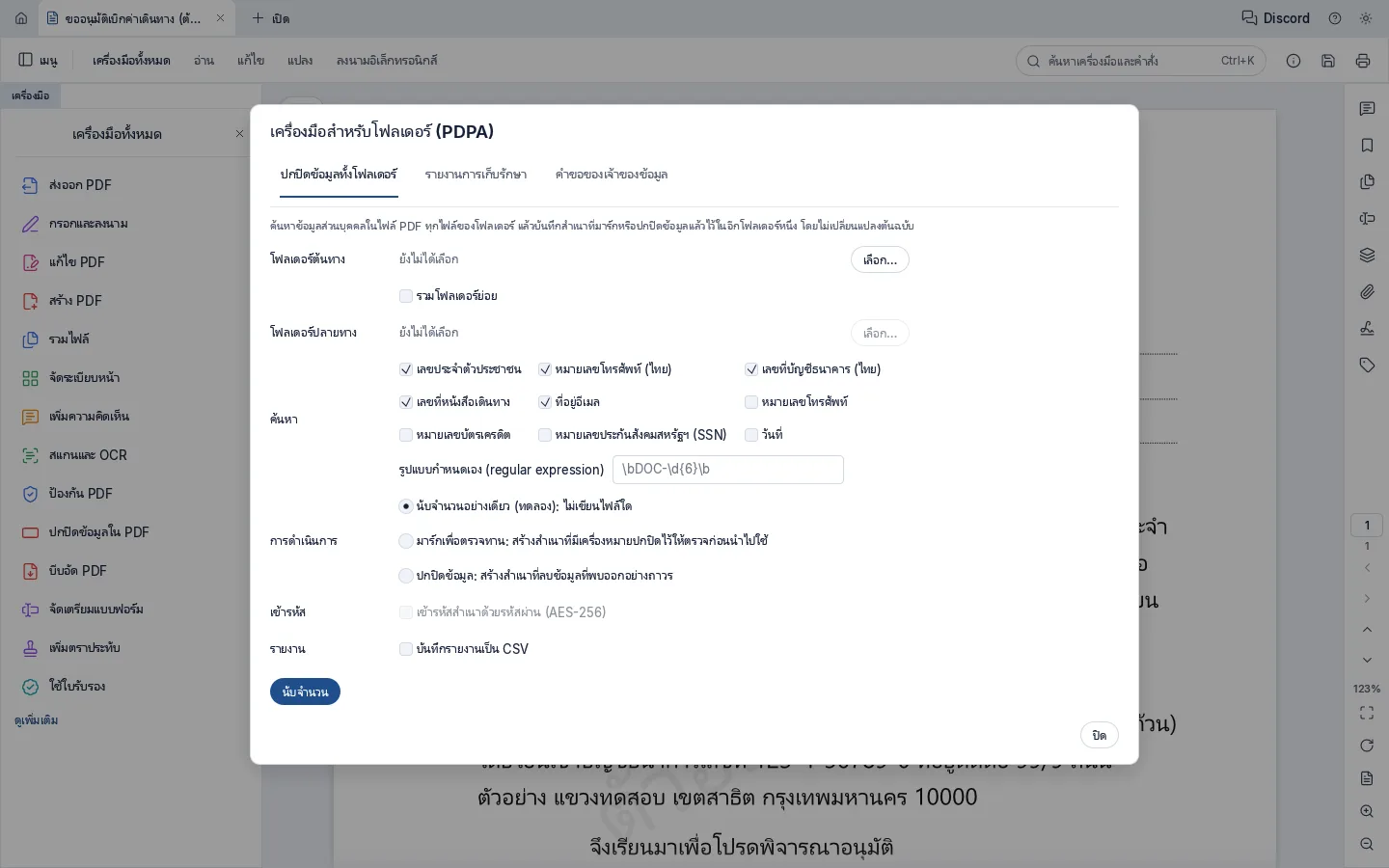Screen dimensions: 1389x868
Task: Uncheck เลขประจำตัวประชาชน checkbox
Action: 406,369
